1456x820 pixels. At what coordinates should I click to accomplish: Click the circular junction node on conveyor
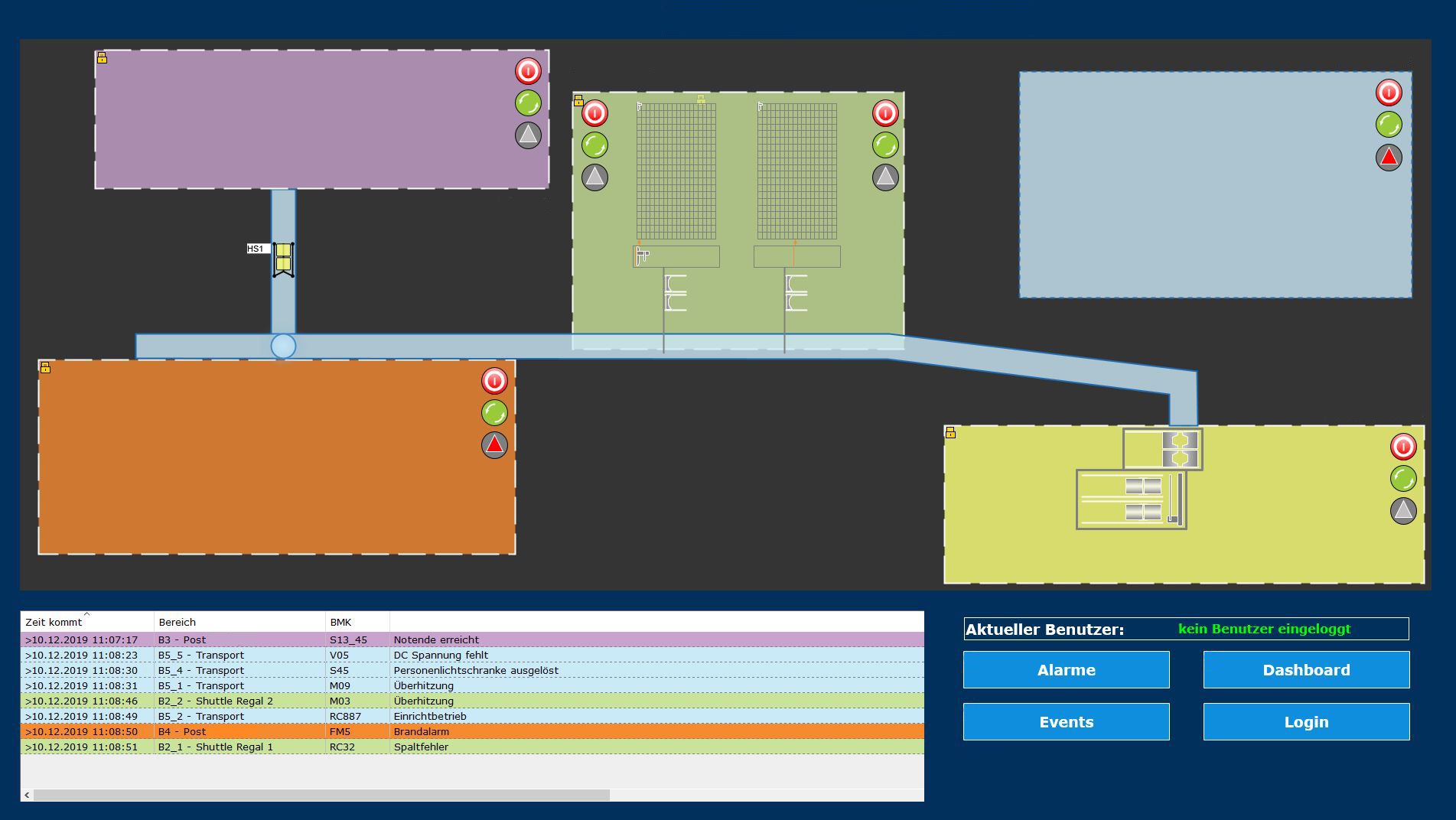(283, 347)
